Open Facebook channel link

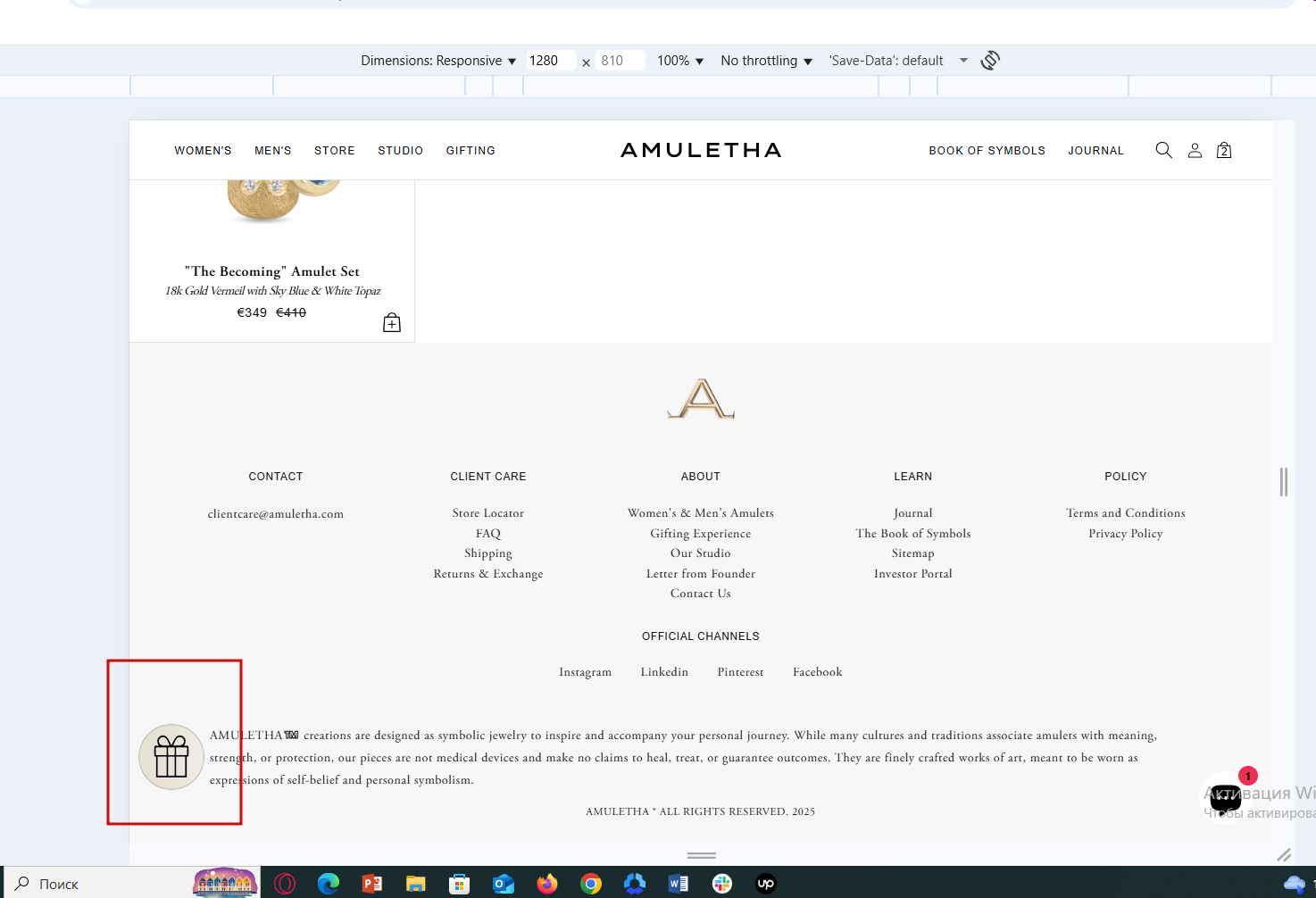click(818, 672)
